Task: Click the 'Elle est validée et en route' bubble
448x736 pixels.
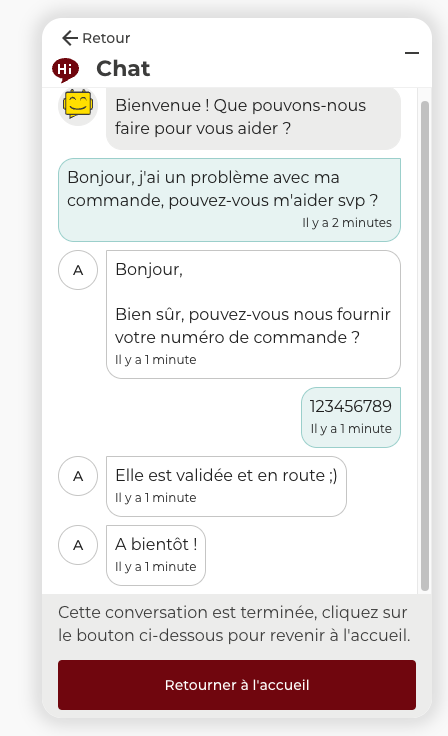Action: (226, 486)
